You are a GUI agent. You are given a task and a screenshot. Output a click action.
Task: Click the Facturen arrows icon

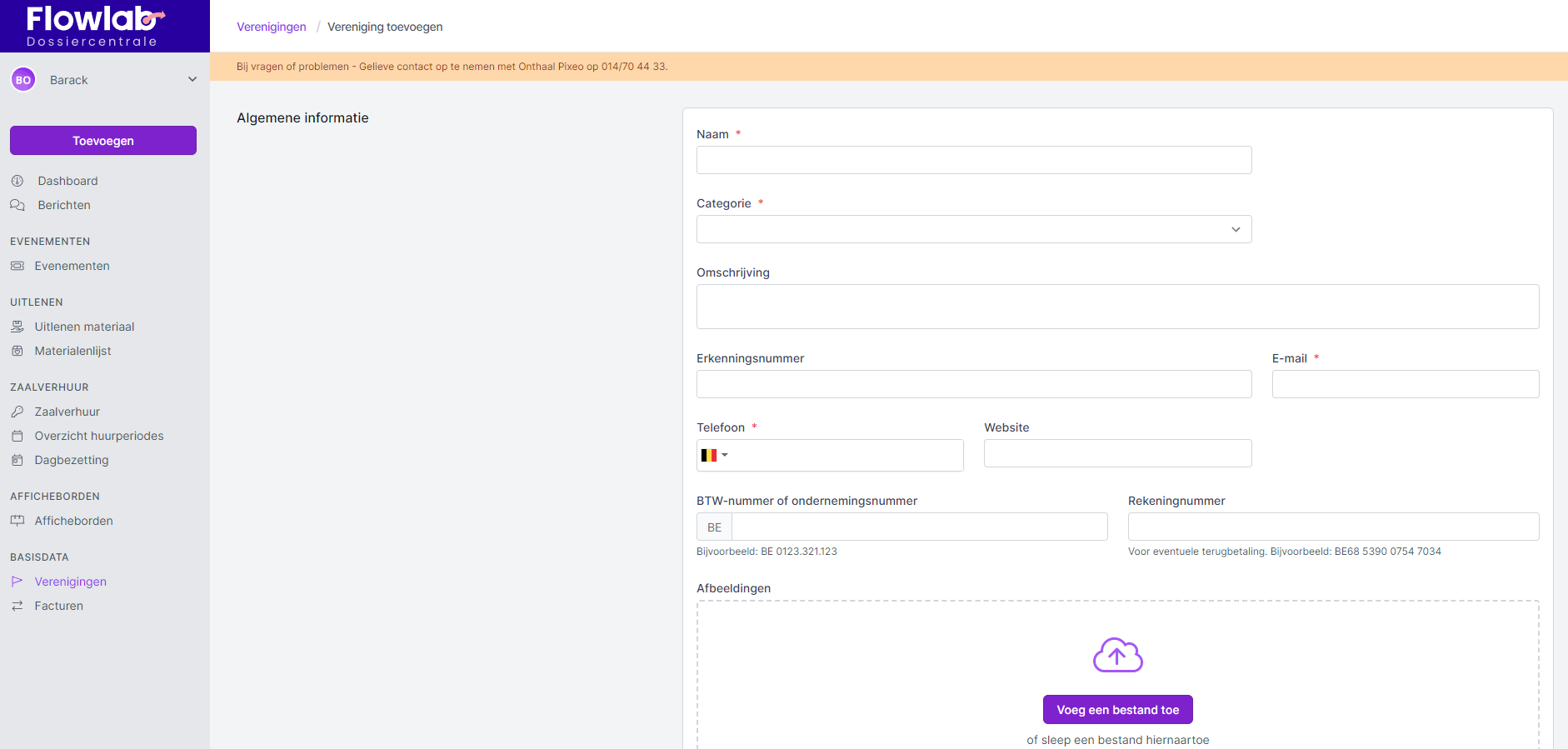click(x=17, y=606)
